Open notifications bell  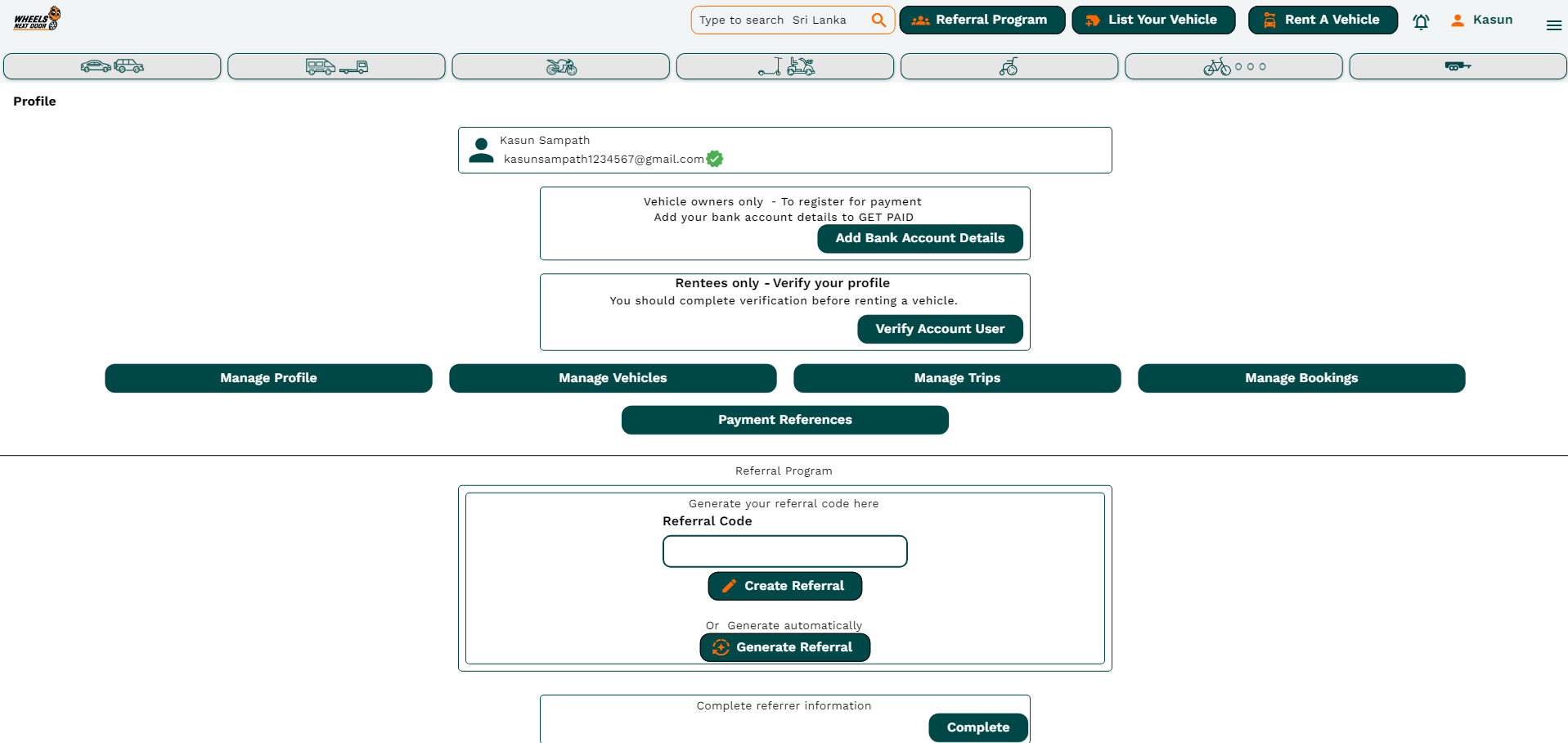point(1421,21)
